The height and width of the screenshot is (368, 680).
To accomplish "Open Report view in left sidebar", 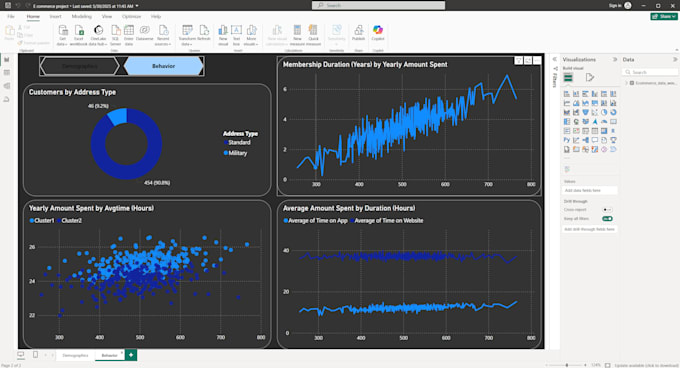I will click(7, 59).
